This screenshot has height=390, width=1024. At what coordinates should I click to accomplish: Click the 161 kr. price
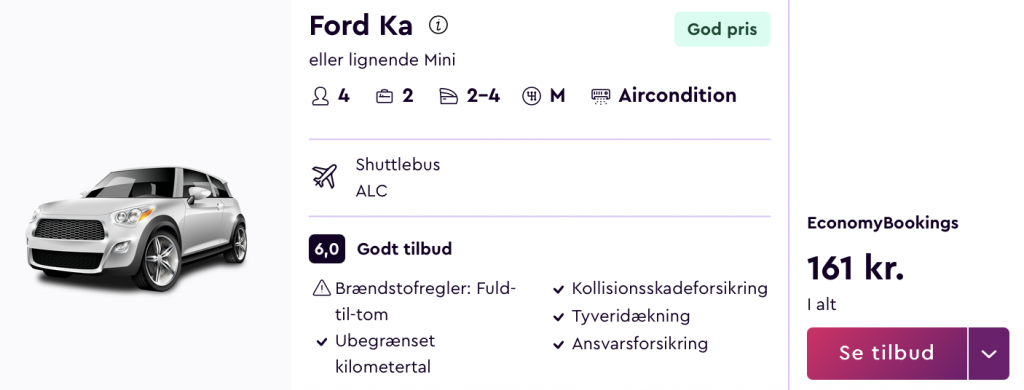coord(856,268)
